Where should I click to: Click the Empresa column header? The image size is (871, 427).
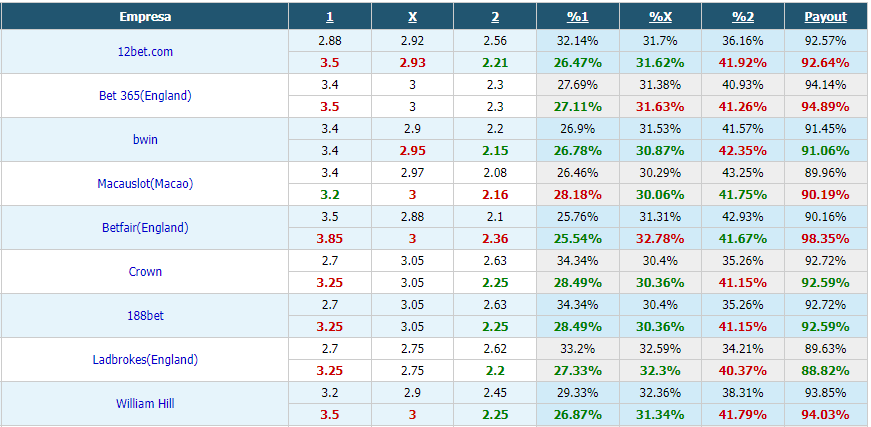[x=145, y=17]
